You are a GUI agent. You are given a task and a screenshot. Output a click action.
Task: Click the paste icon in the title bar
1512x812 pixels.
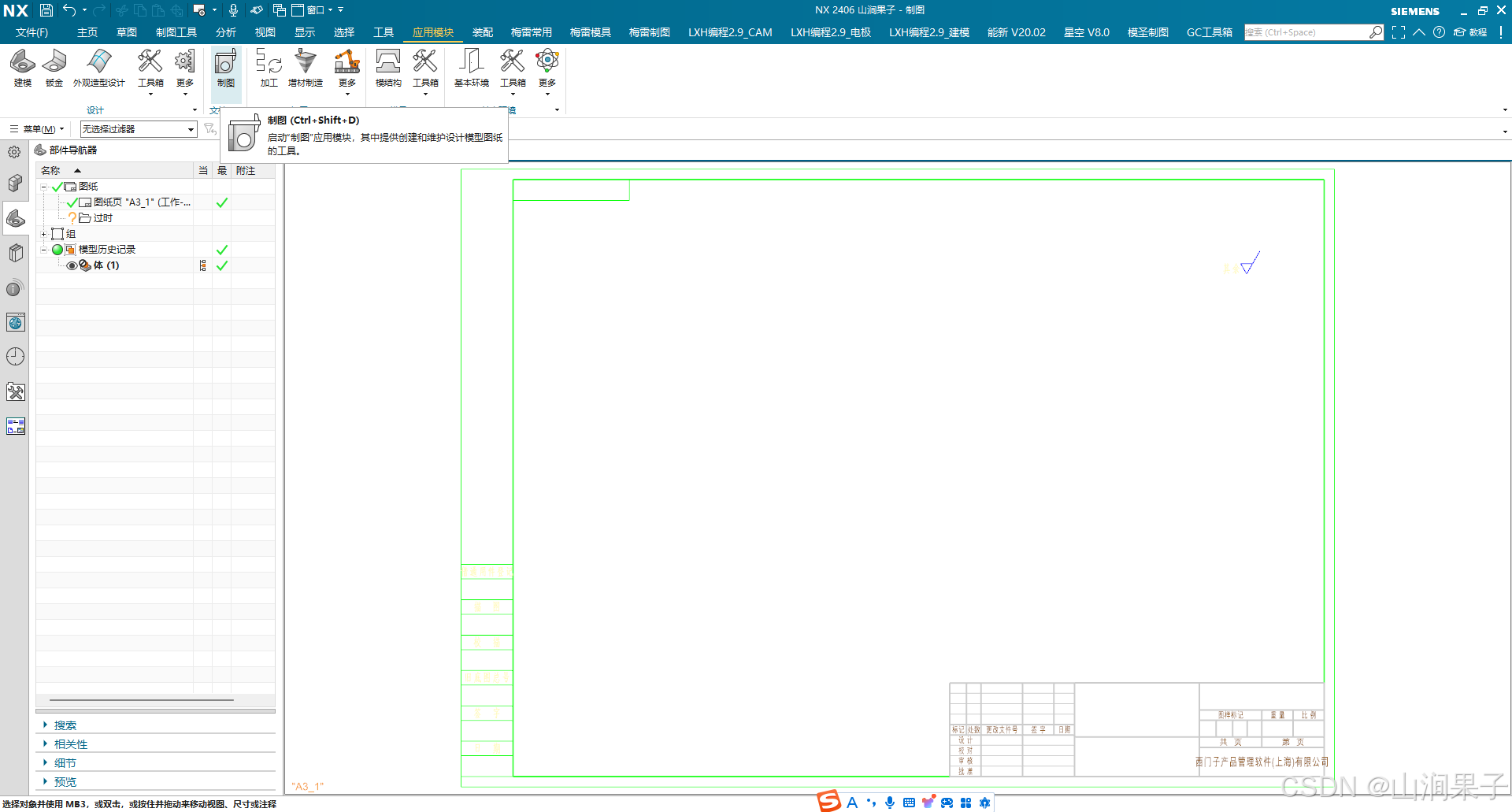(158, 10)
